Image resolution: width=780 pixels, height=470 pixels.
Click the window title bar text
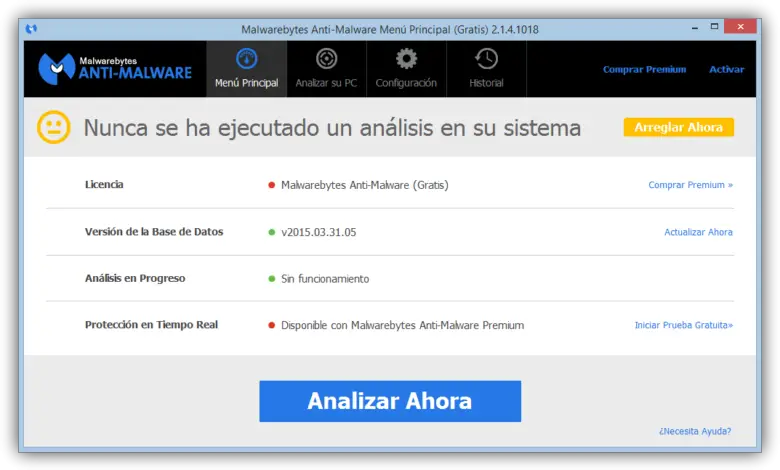390,29
